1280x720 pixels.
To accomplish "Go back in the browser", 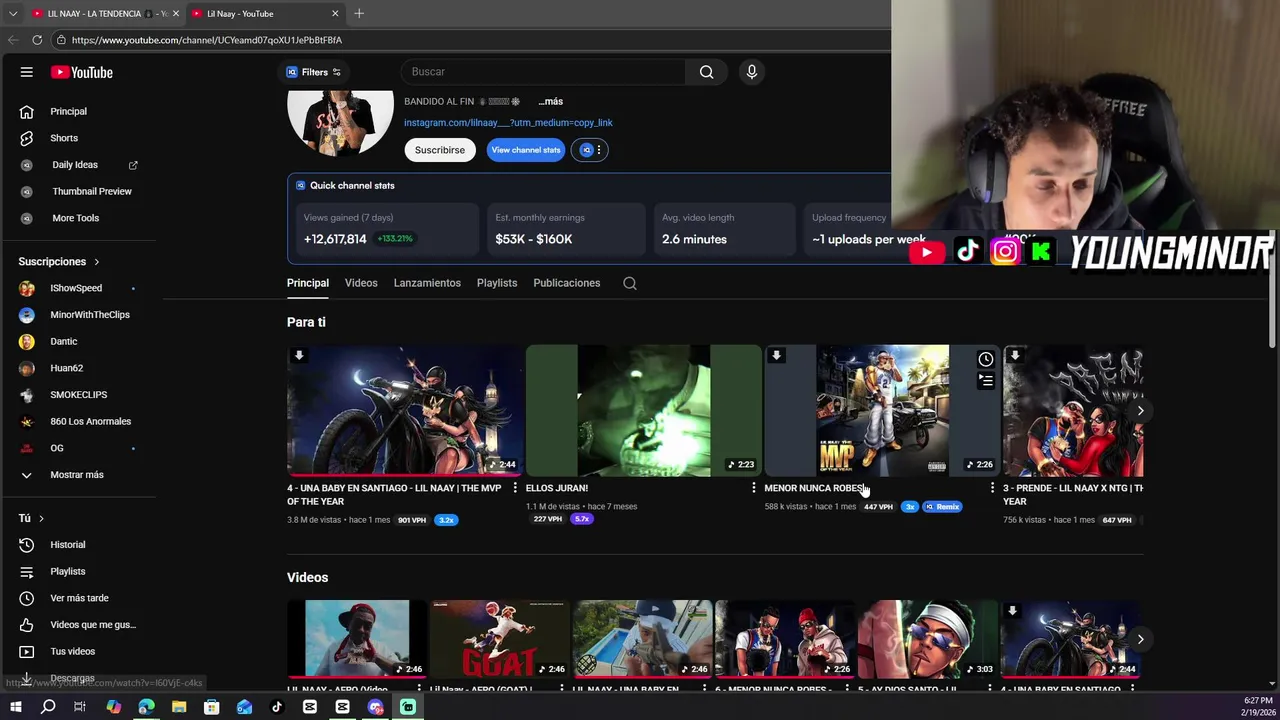I will (13, 40).
